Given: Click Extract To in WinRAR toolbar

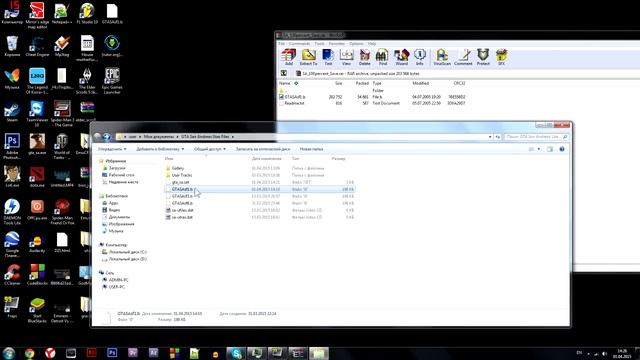Looking at the screenshot, I should [x=309, y=57].
